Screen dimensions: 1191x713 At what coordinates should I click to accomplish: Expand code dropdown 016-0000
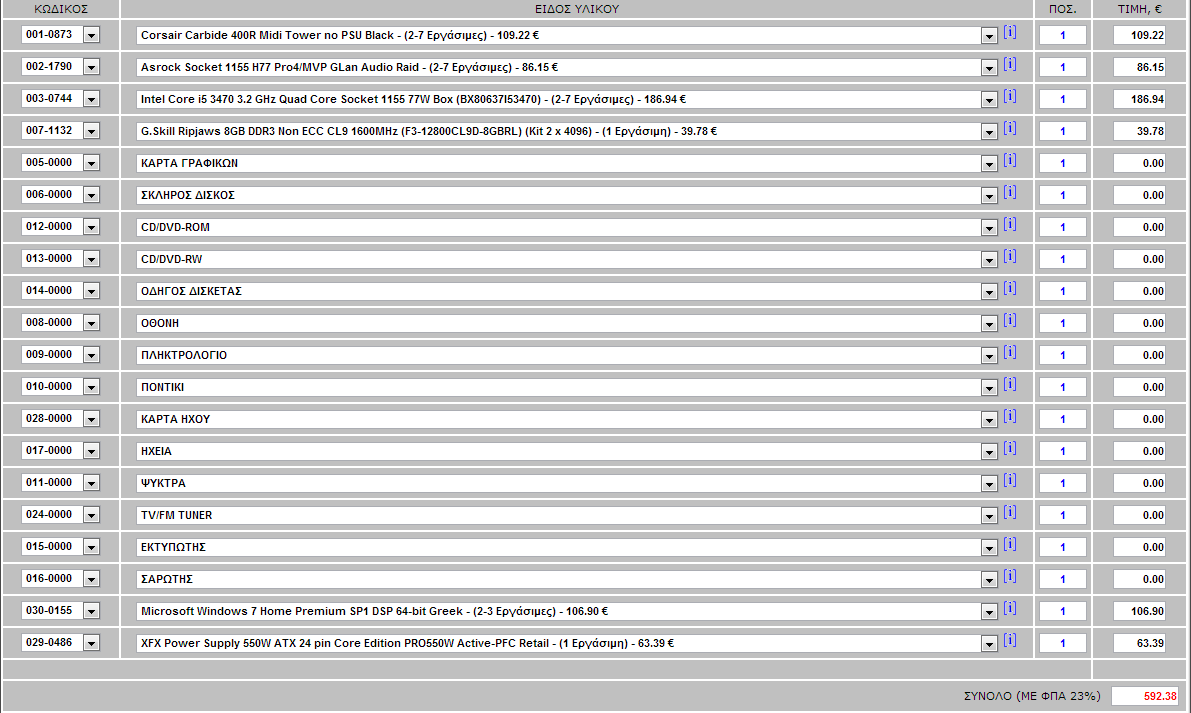[x=91, y=579]
